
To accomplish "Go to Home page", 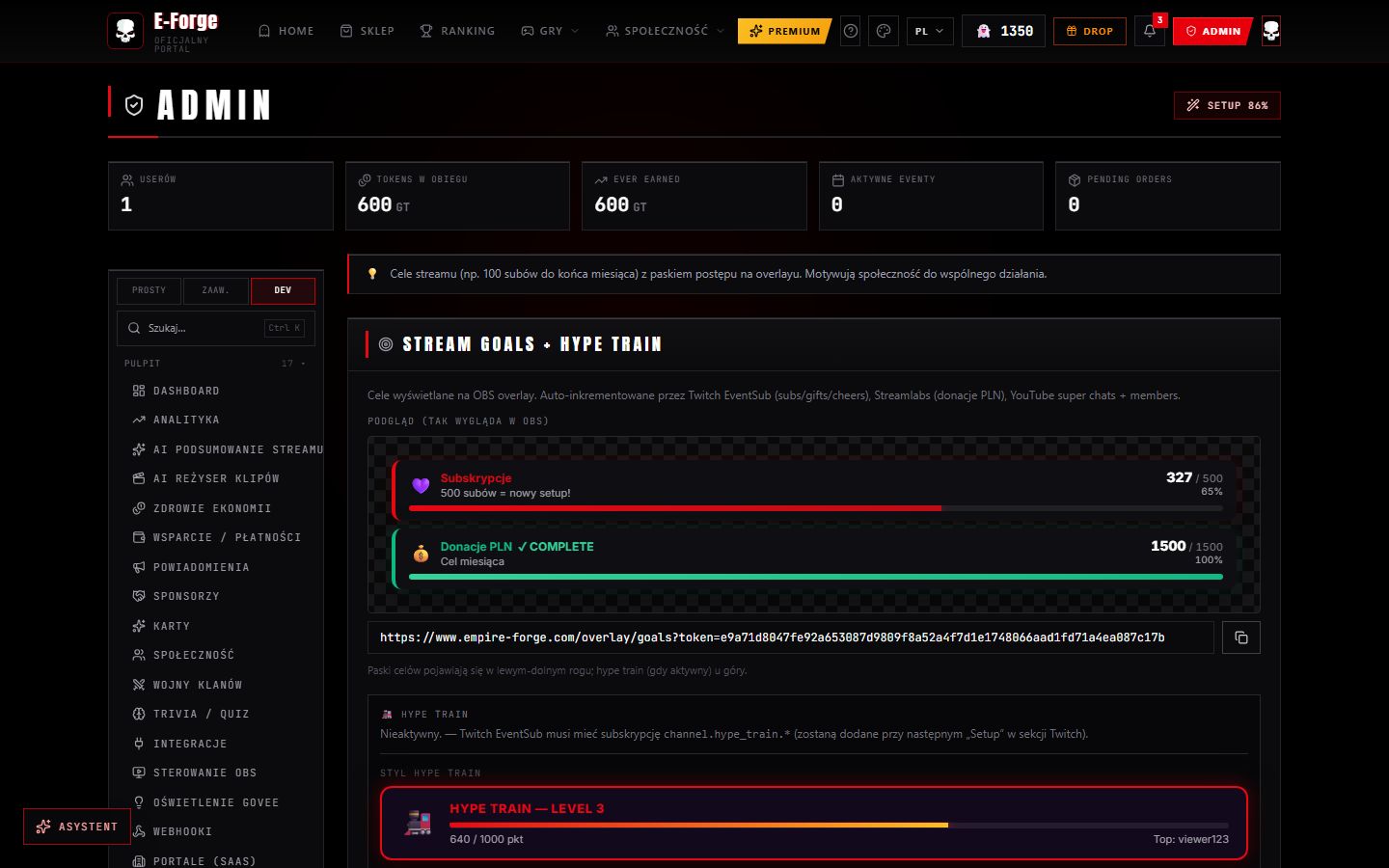I will [x=286, y=31].
